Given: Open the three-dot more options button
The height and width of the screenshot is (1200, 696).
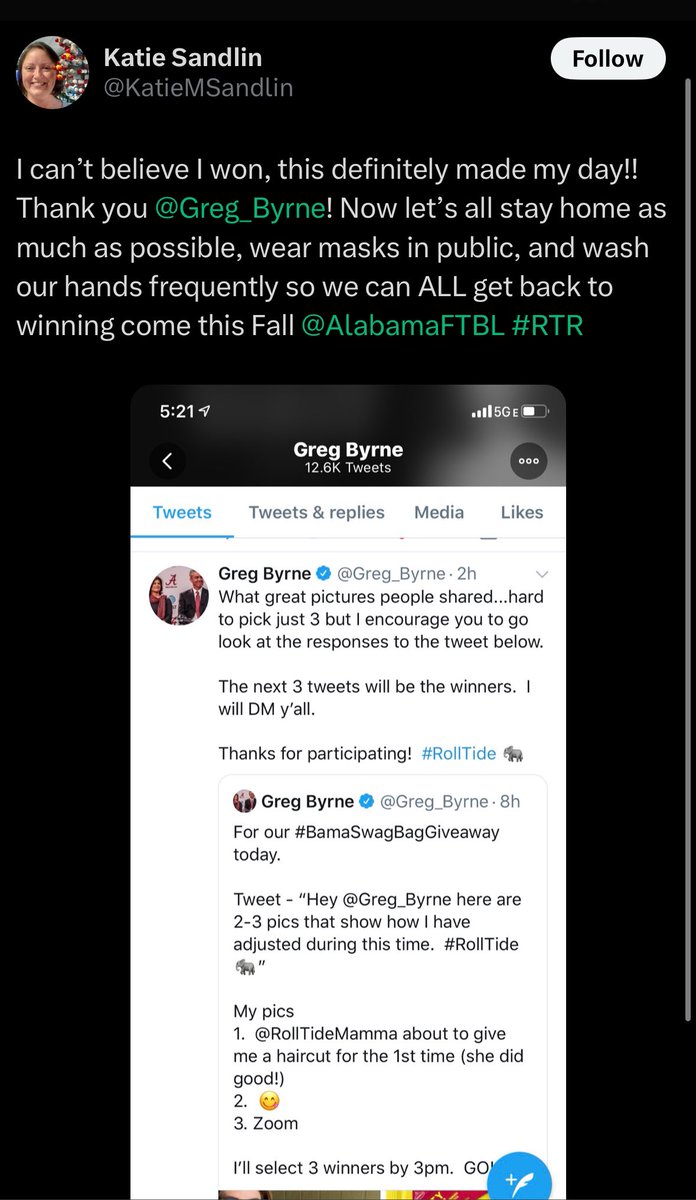Looking at the screenshot, I should coord(528,461).
